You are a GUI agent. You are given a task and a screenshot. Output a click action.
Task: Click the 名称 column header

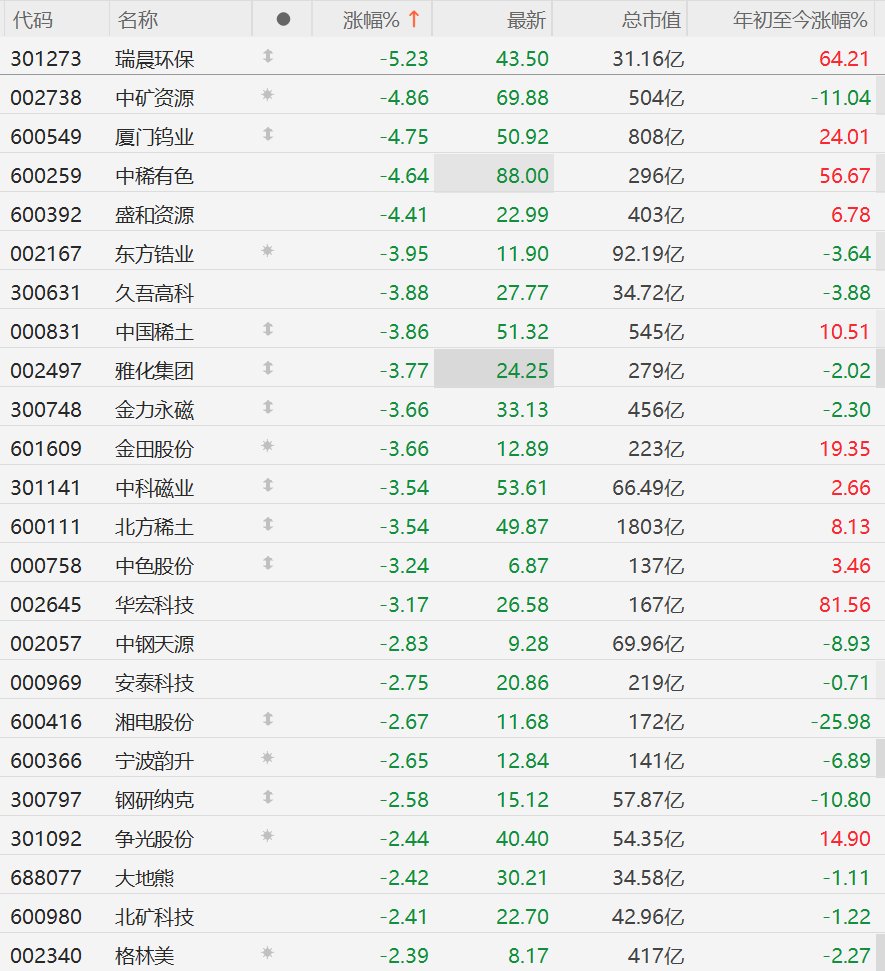point(137,20)
